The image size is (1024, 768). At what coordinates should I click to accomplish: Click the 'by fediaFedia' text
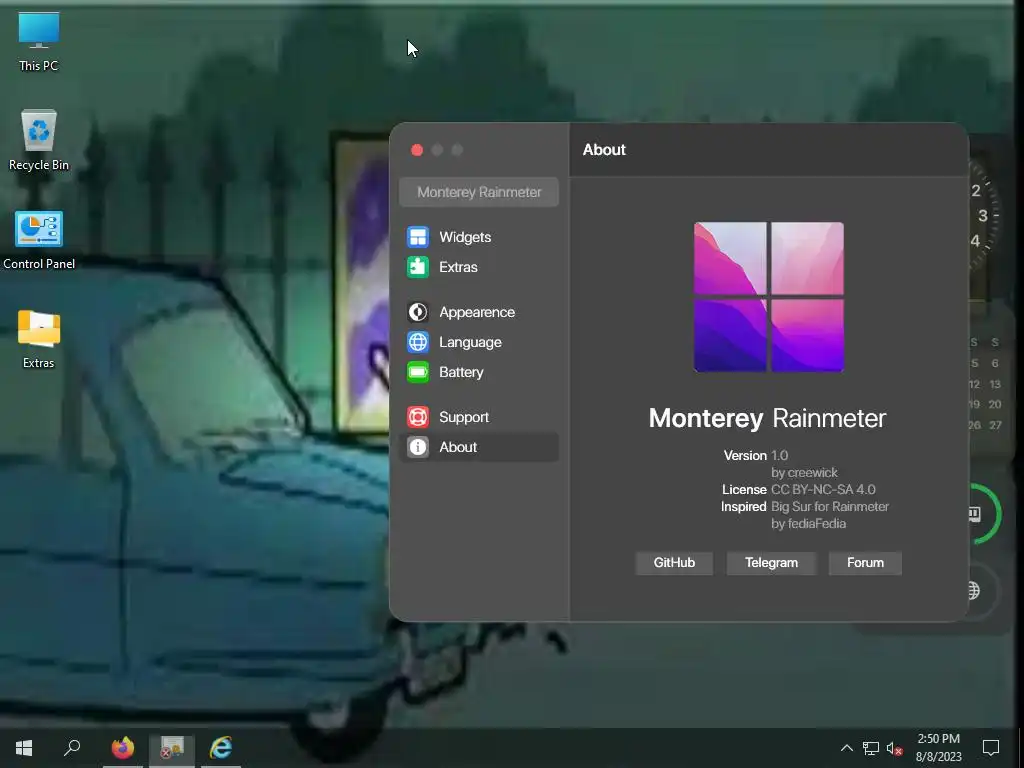(x=808, y=523)
